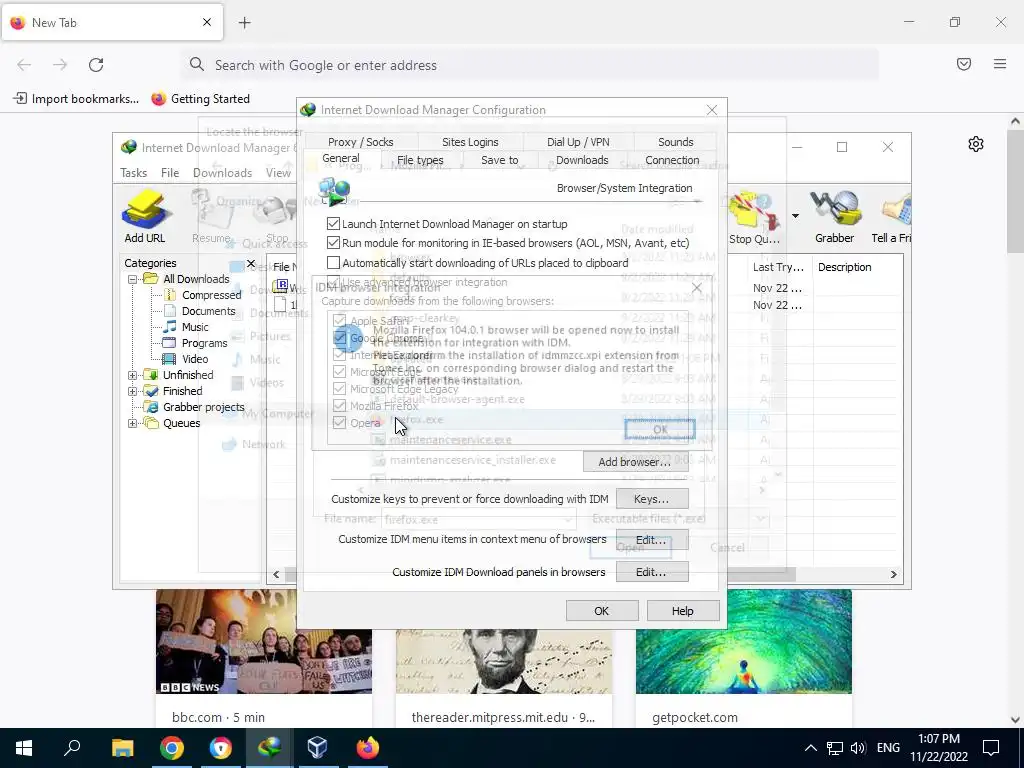1024x768 pixels.
Task: Toggle the Apple Safari browser checkbox
Action: point(340,321)
